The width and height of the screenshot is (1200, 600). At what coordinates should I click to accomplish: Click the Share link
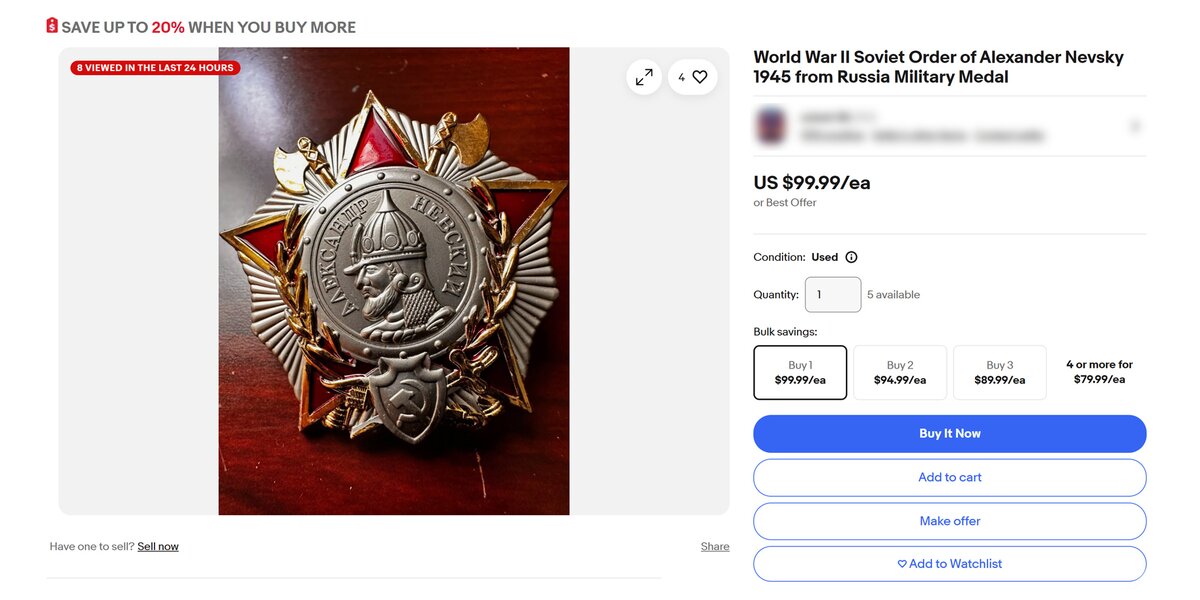click(715, 547)
